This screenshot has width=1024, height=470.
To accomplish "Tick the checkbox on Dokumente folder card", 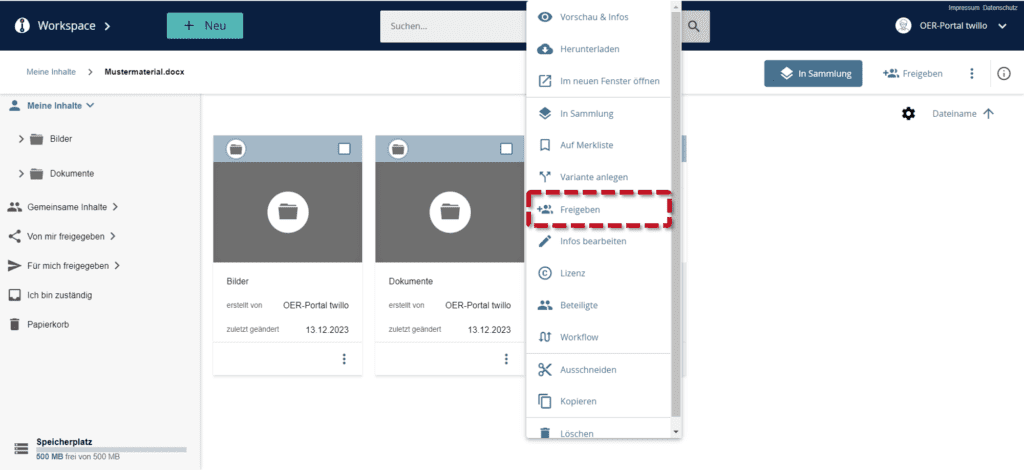I will 506,149.
